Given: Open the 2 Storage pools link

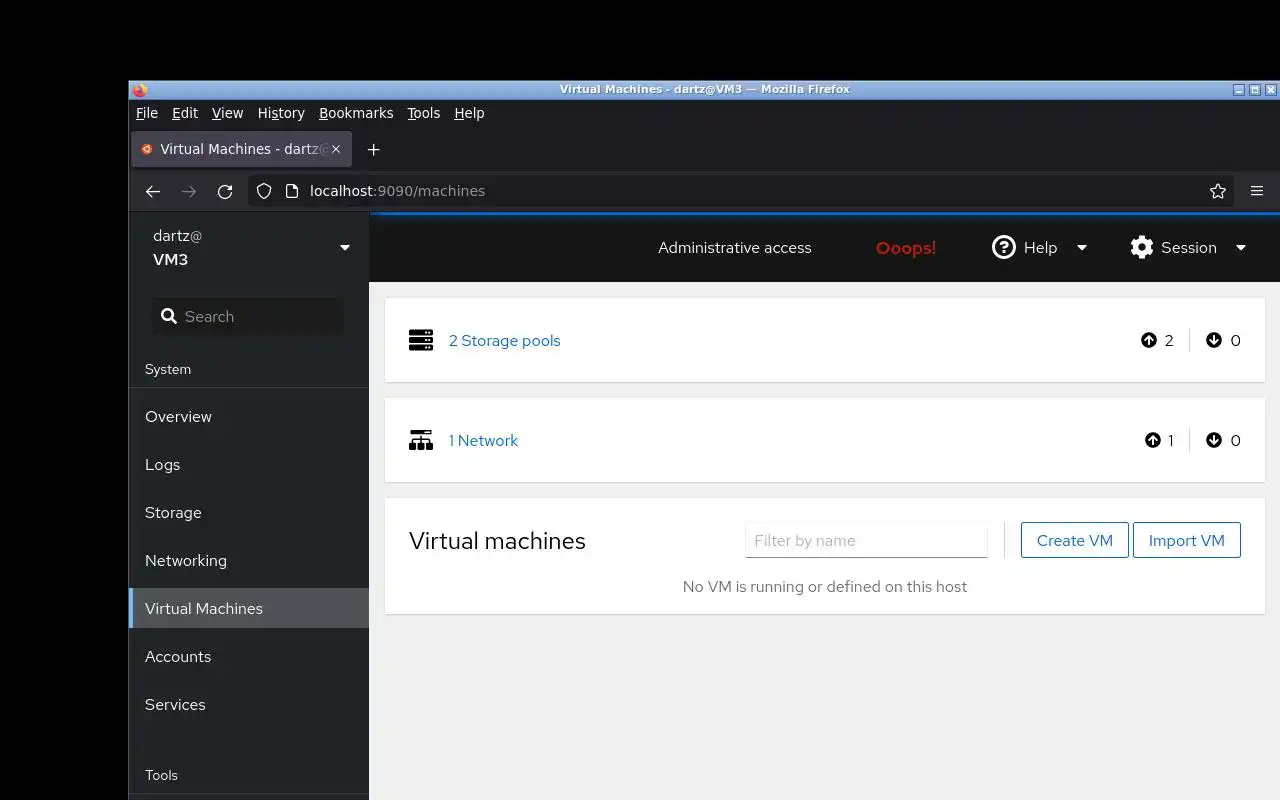Looking at the screenshot, I should coord(505,340).
